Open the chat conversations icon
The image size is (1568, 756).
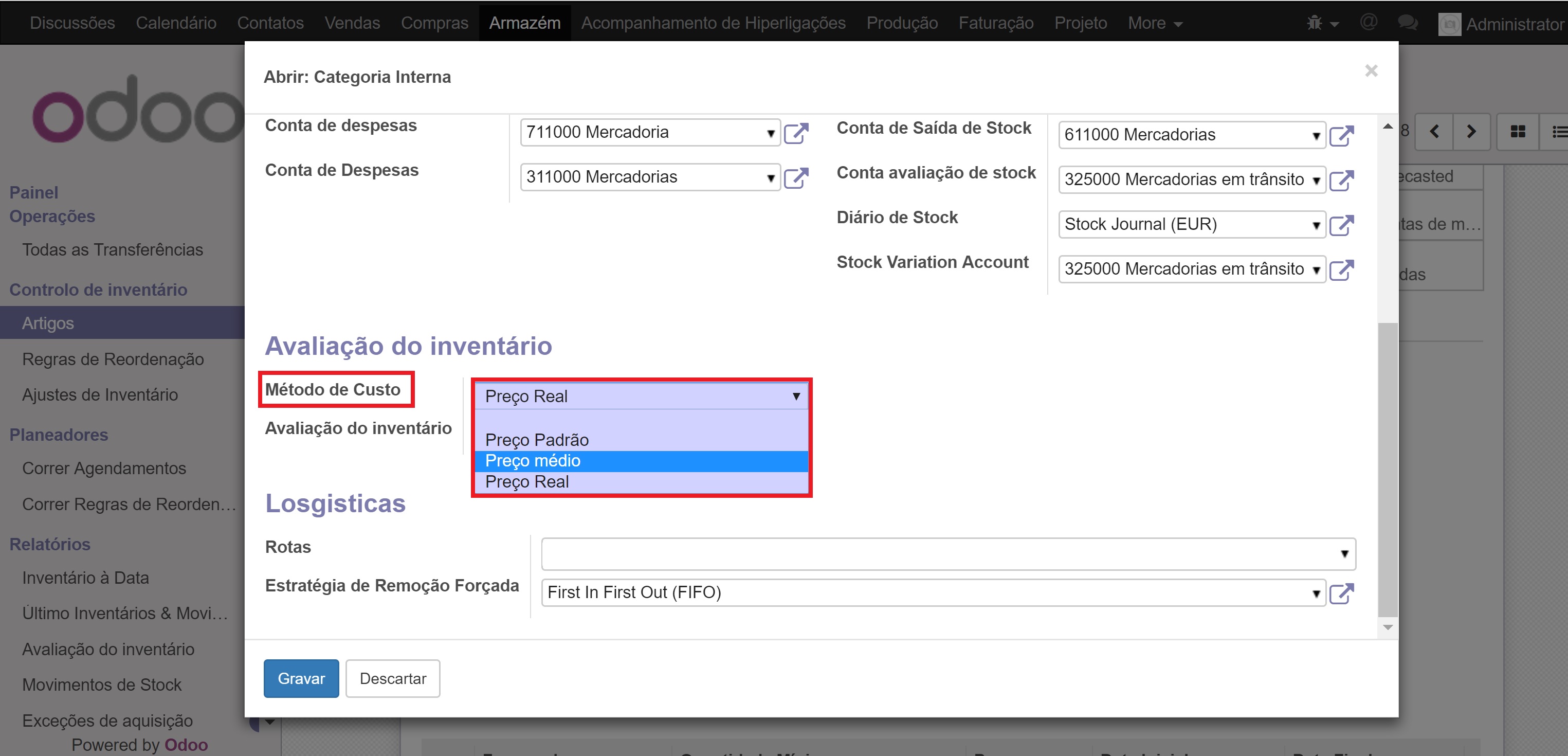tap(1407, 23)
